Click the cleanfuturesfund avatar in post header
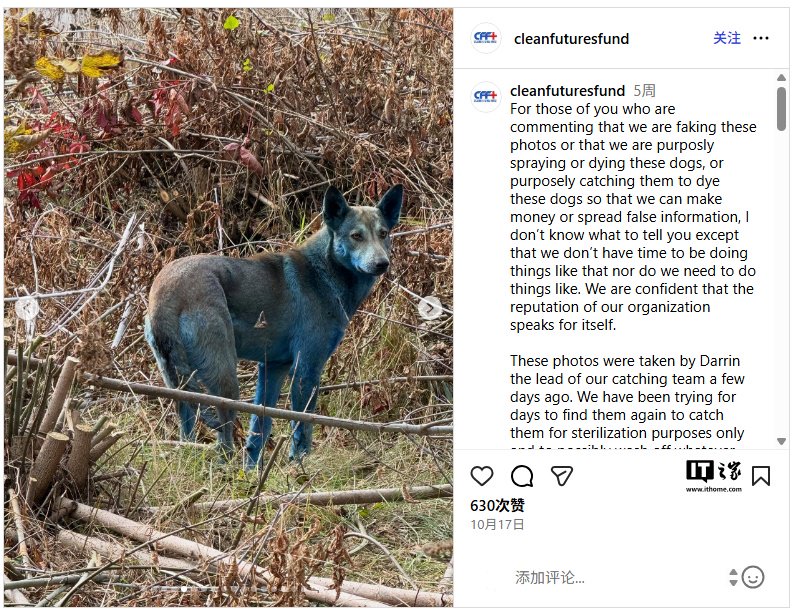This screenshot has height=615, width=793. pos(486,38)
